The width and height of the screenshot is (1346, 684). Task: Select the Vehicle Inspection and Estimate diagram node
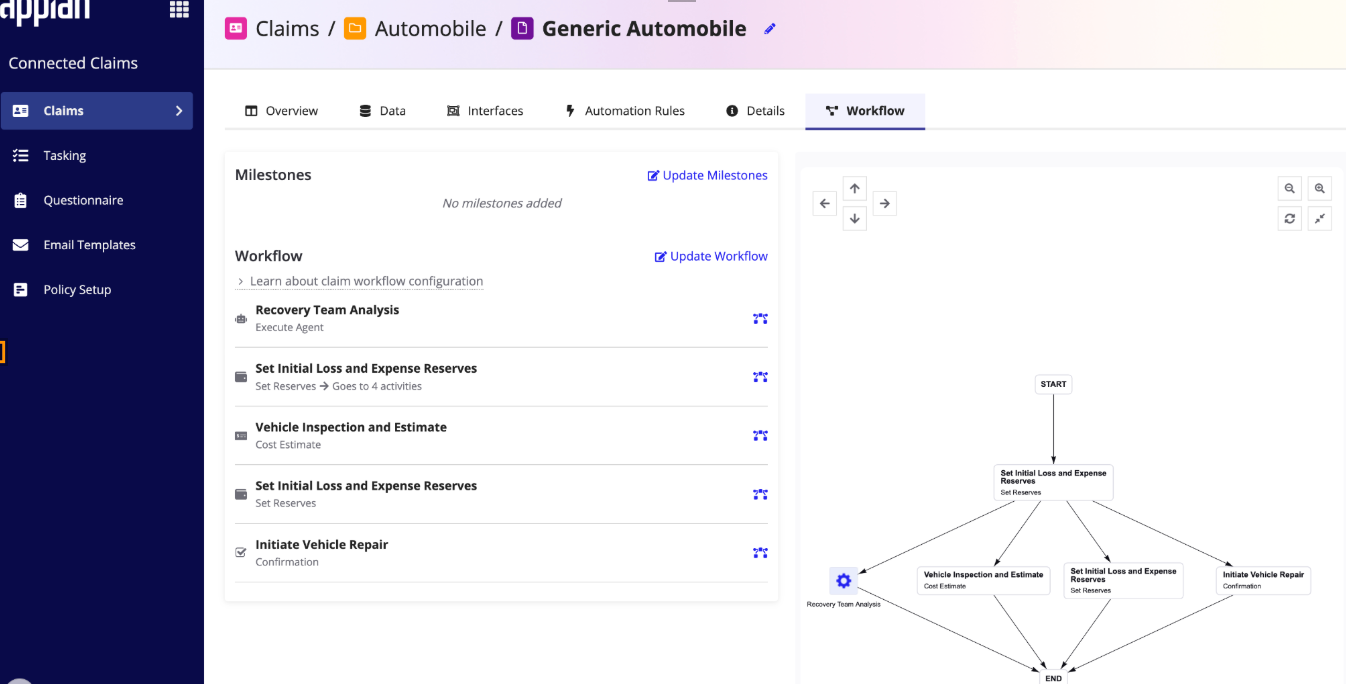(983, 580)
